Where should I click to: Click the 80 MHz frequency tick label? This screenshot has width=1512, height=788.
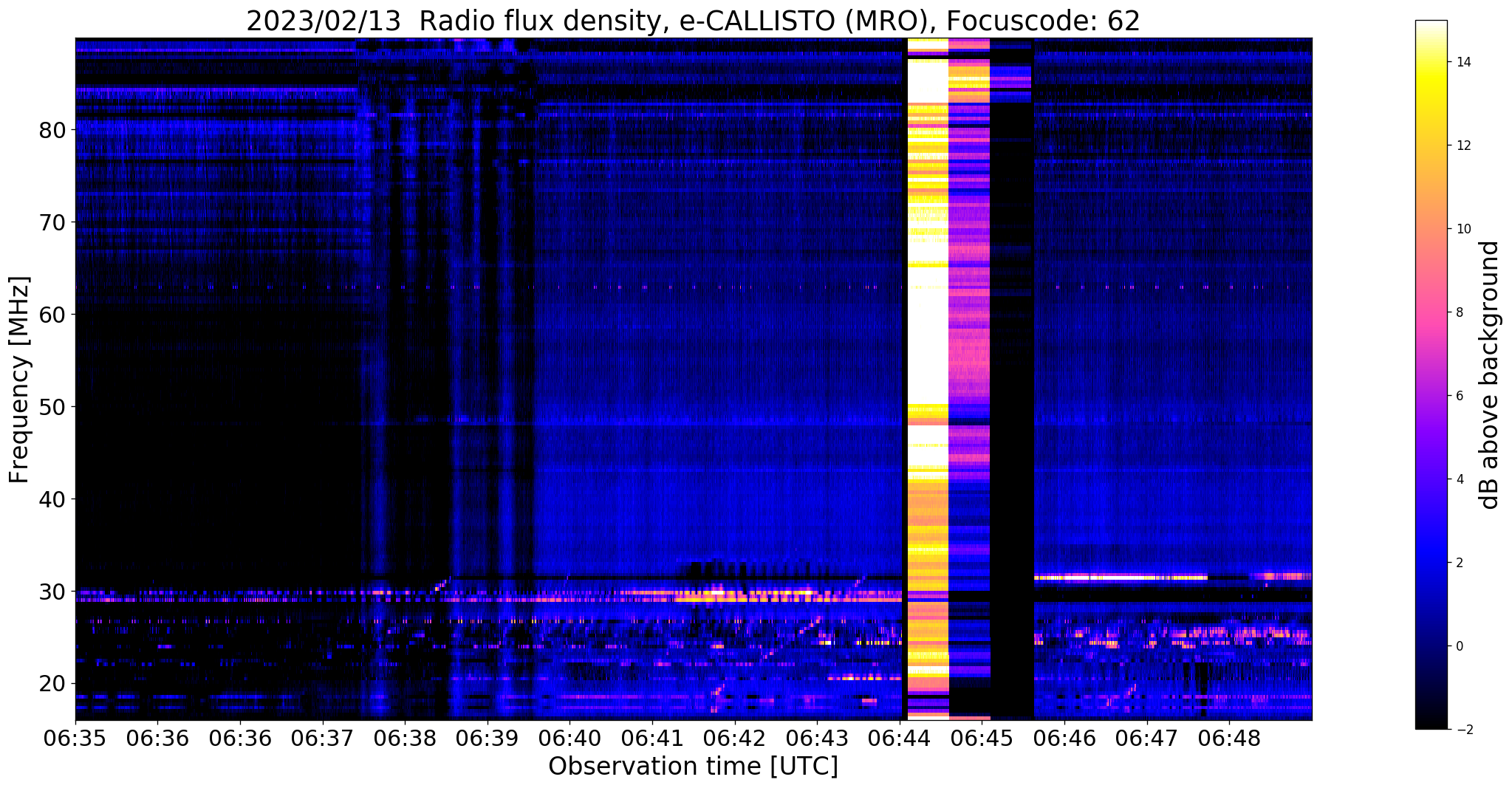point(52,130)
